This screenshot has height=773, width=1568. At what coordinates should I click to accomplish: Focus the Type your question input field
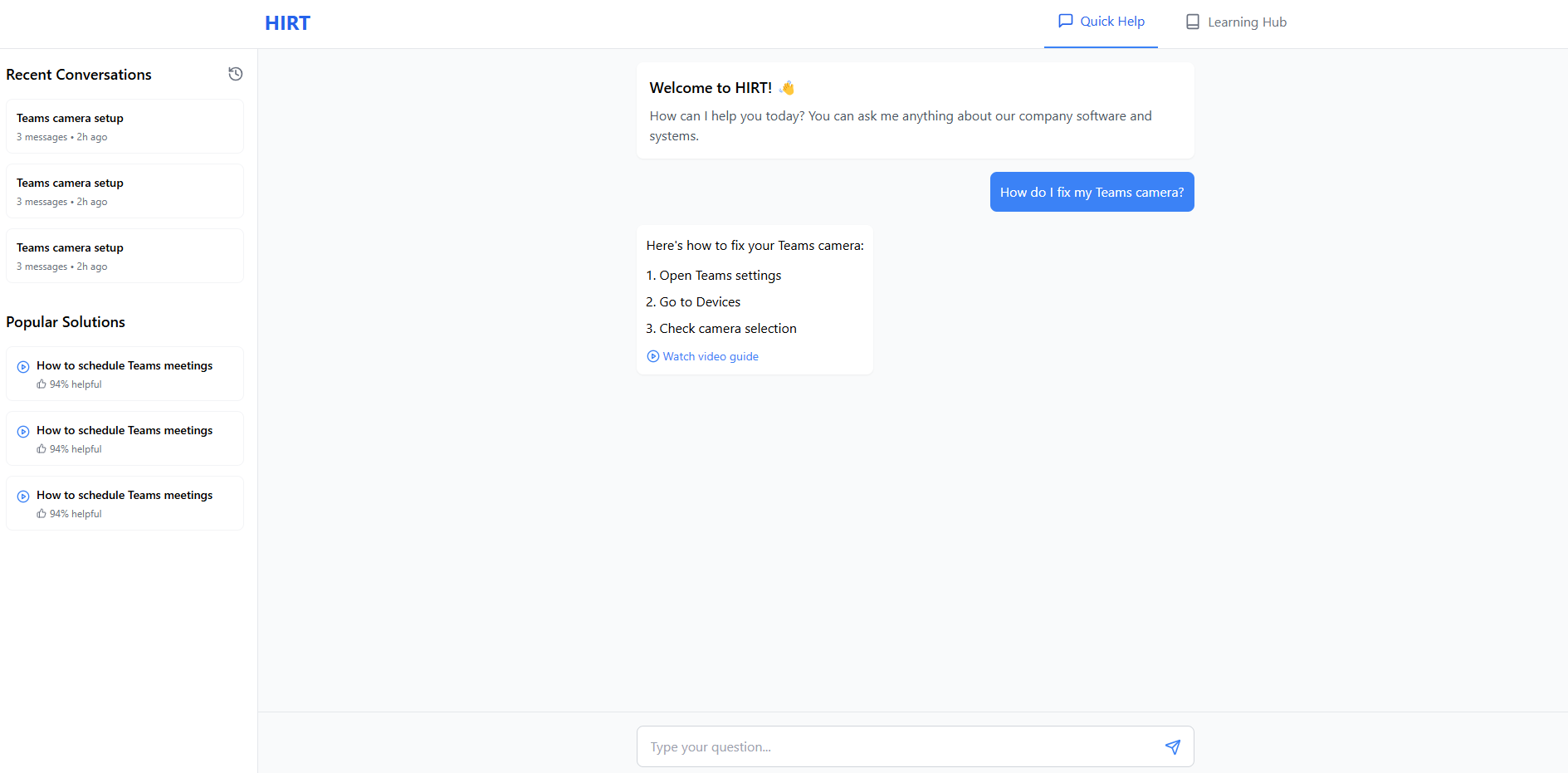901,746
